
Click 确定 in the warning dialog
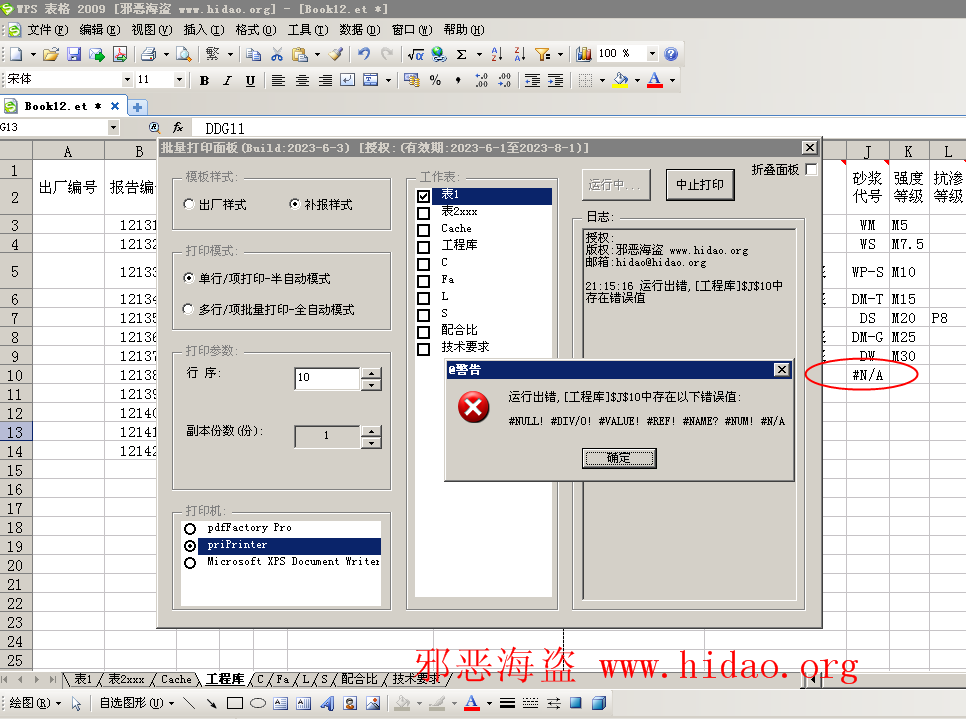[x=619, y=458]
